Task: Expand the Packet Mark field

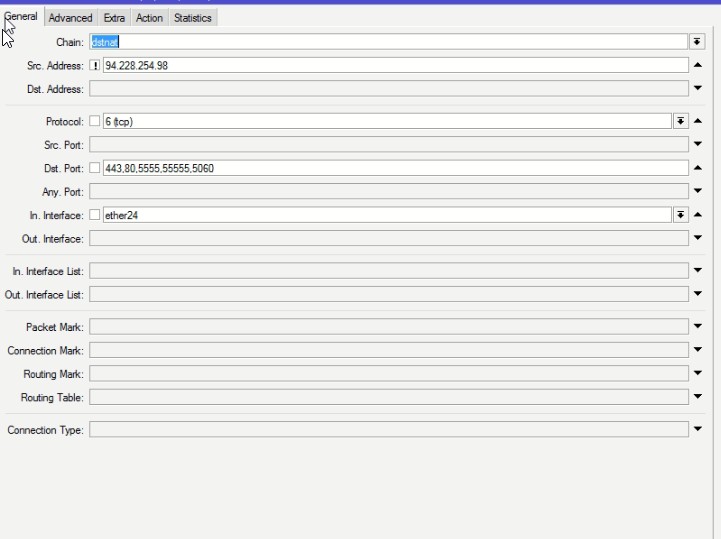Action: tap(698, 326)
